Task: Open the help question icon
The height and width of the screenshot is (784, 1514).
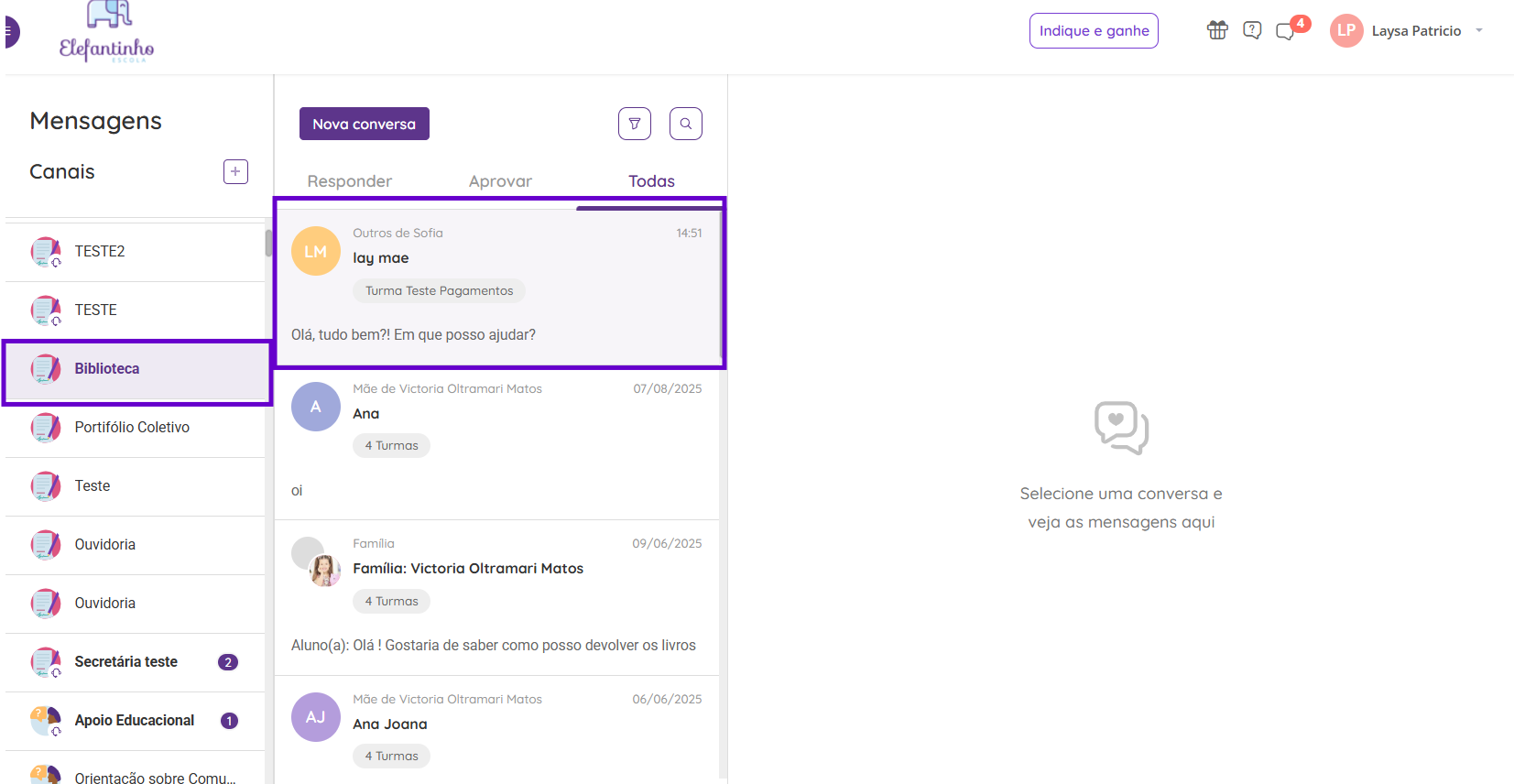Action: tap(1252, 30)
